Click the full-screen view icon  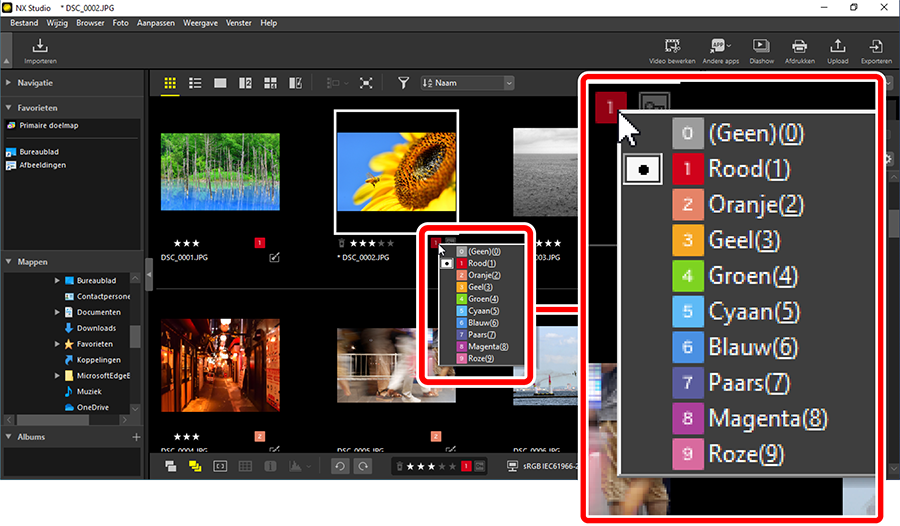point(366,83)
